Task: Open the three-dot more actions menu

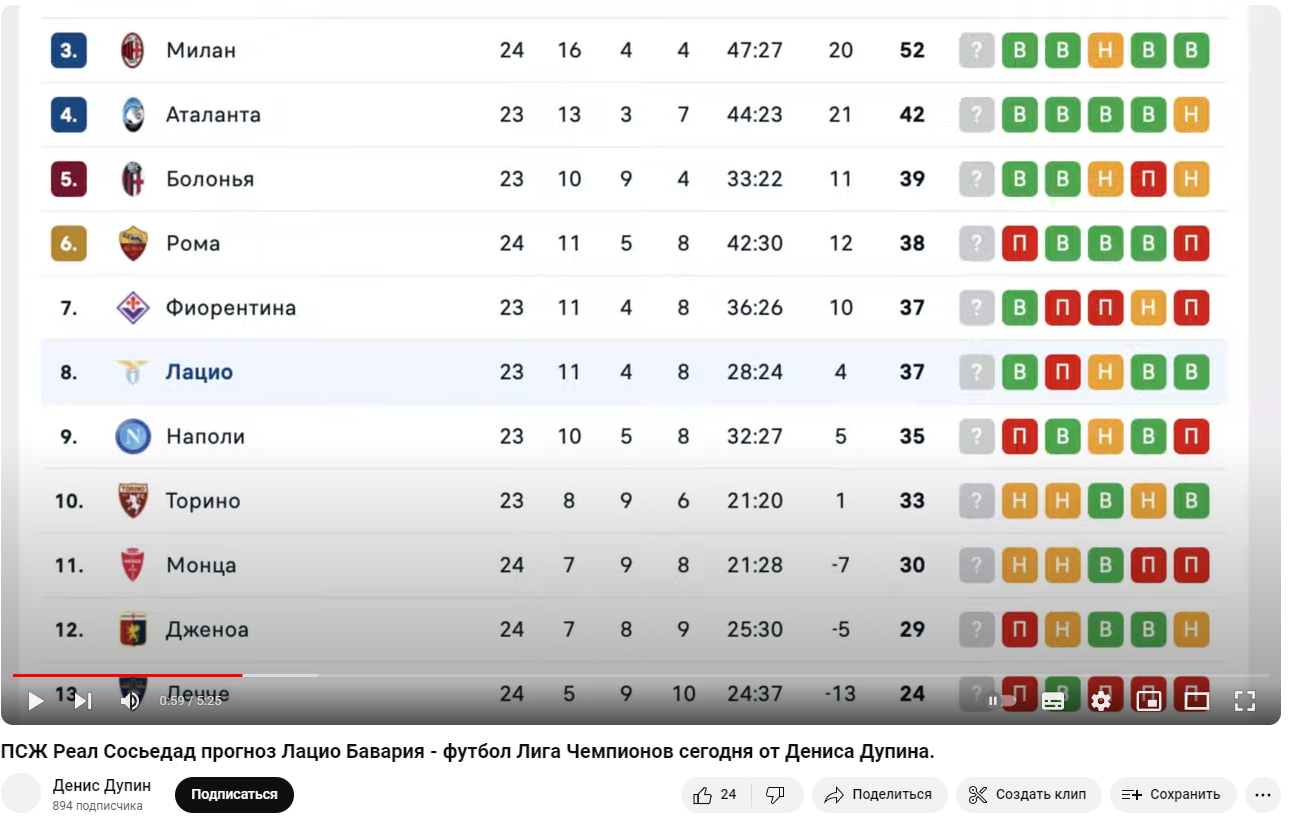Action: (1264, 795)
